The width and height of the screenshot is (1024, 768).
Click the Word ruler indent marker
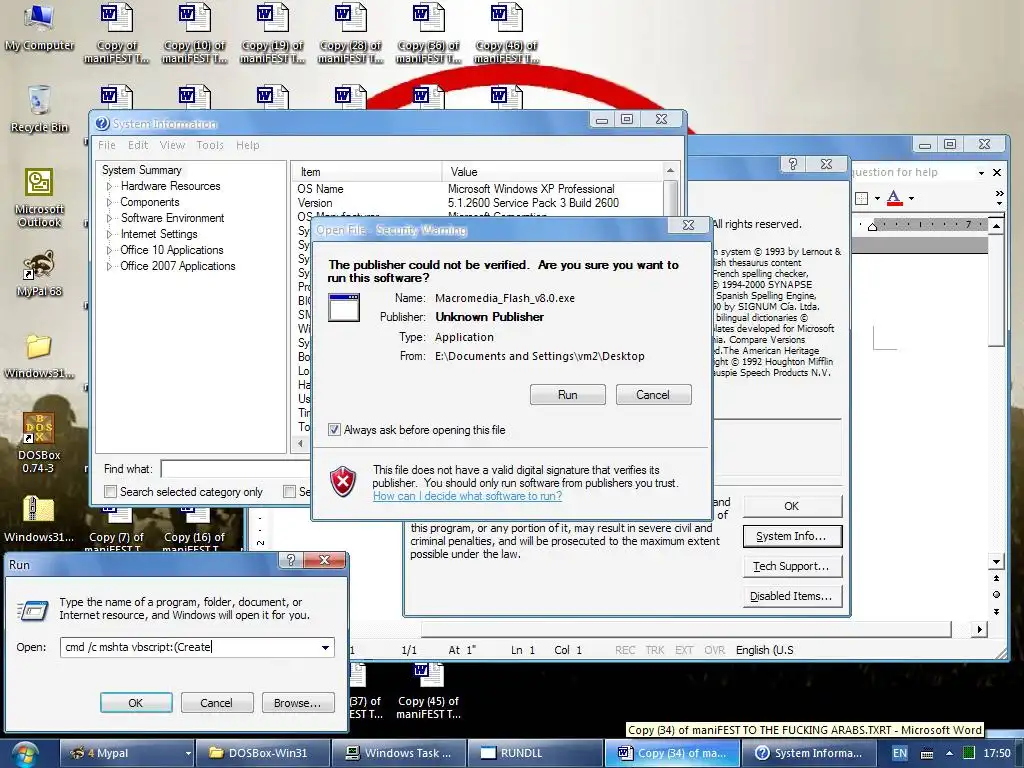(x=872, y=226)
